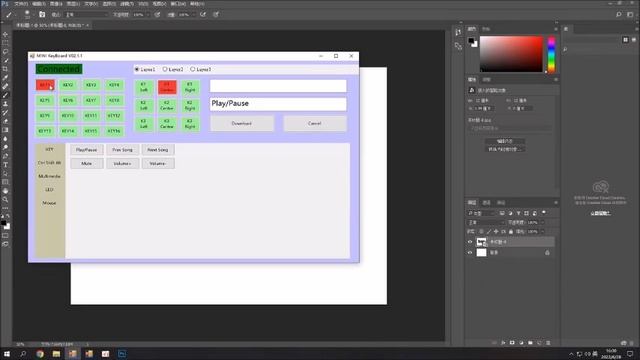This screenshot has width=640, height=360.
Task: Click the Download button
Action: pos(242,123)
